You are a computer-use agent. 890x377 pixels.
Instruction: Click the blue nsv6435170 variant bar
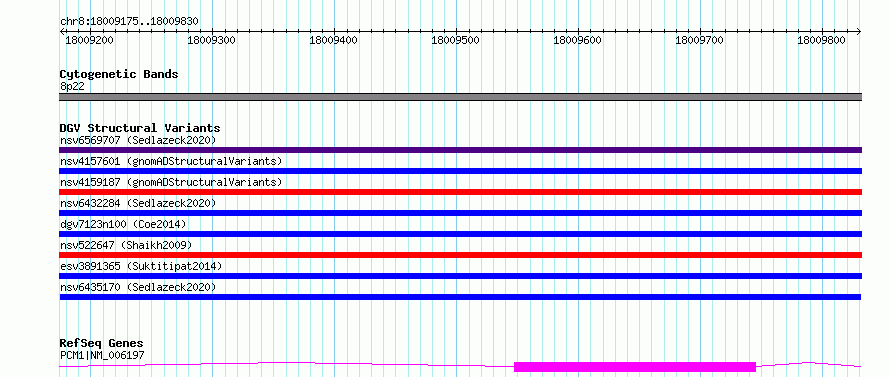pos(460,297)
